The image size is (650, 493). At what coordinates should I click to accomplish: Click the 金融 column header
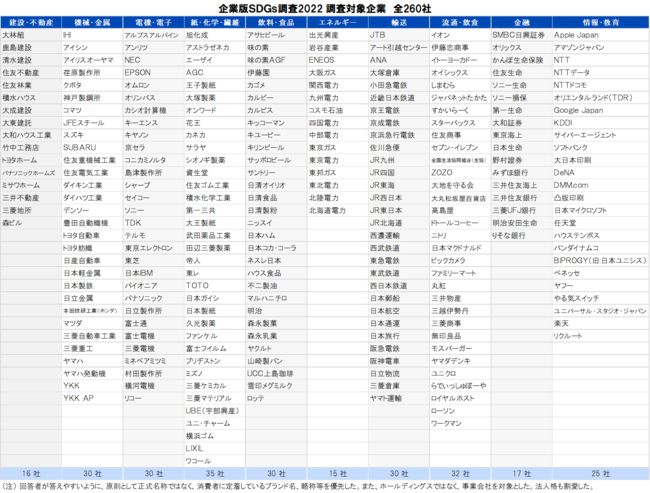pos(521,22)
